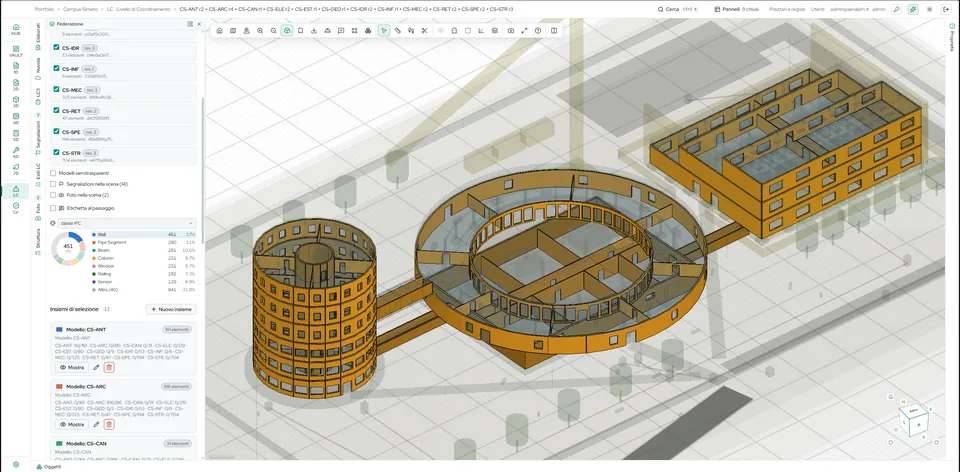Click the zoom in toolbar icon
Viewport: 960px width, 472px height.
pyautogui.click(x=260, y=31)
